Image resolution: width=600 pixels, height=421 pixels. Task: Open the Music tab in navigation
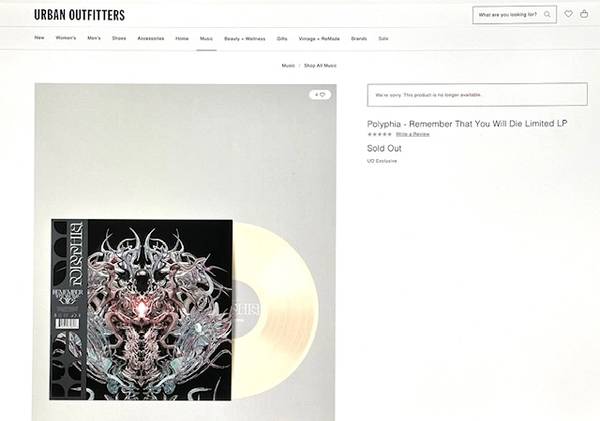[206, 39]
